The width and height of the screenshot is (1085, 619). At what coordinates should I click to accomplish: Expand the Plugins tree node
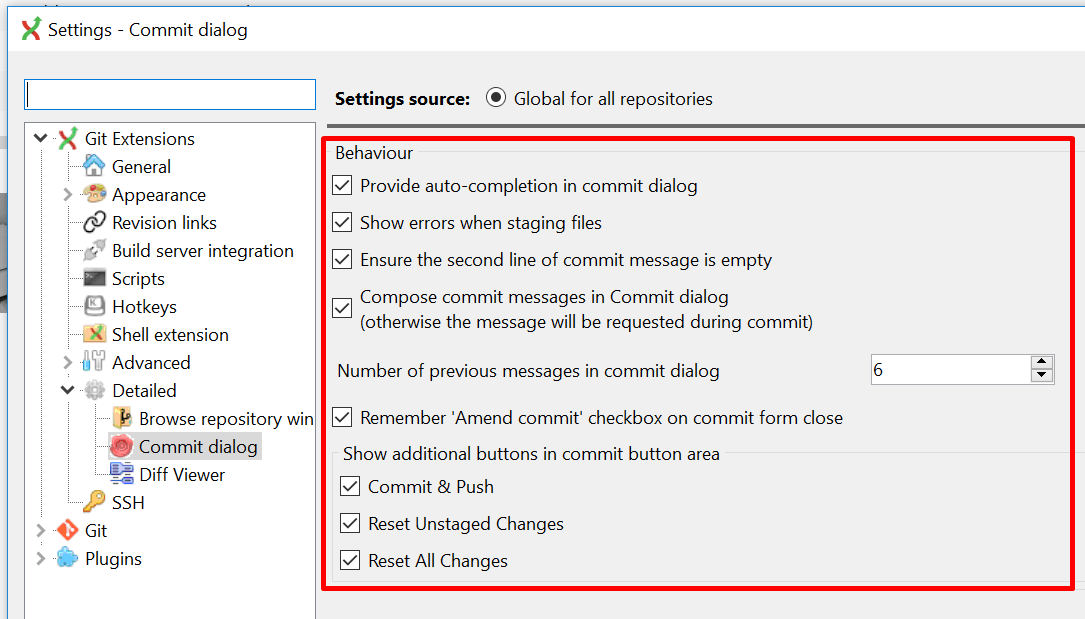click(40, 558)
